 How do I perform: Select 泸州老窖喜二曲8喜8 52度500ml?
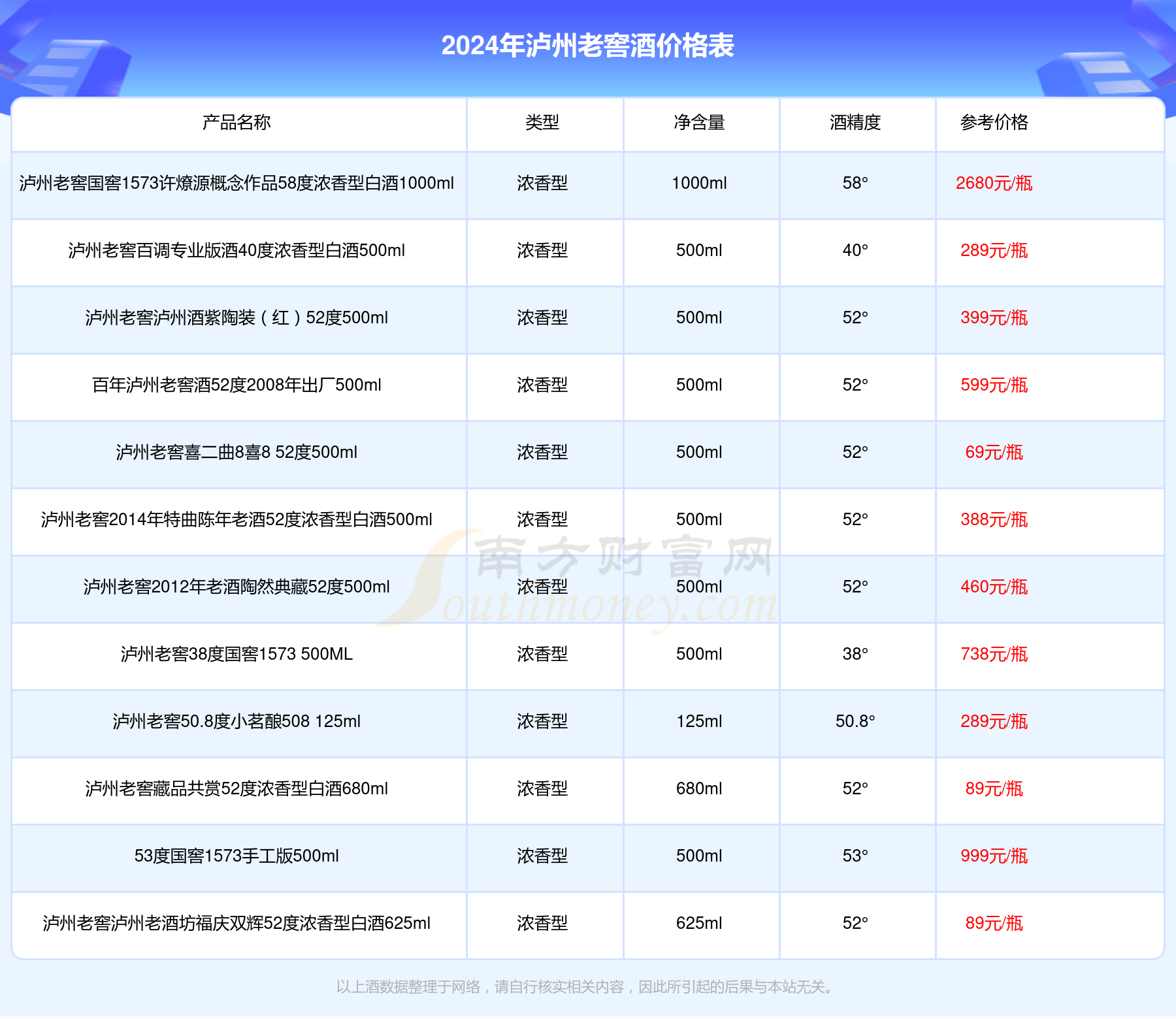[237, 452]
